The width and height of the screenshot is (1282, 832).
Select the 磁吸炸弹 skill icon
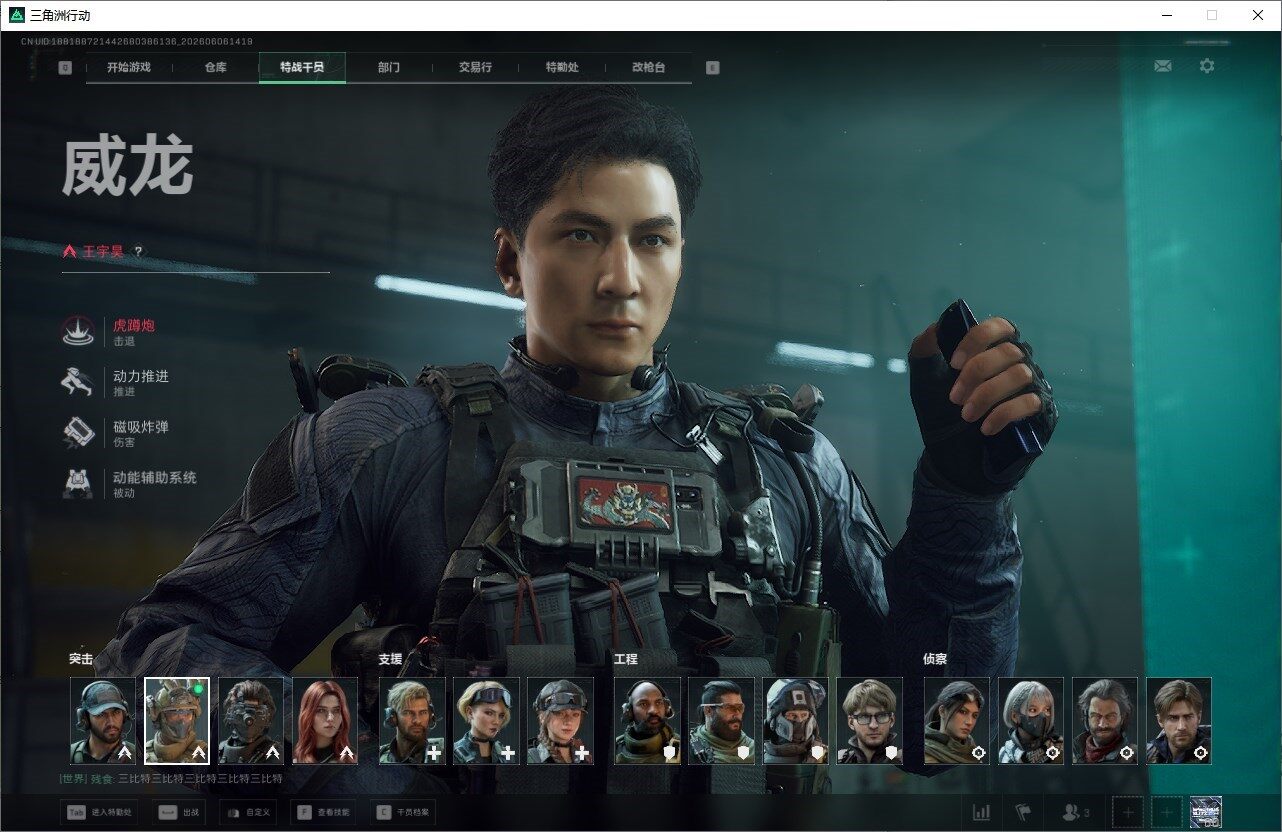click(78, 433)
